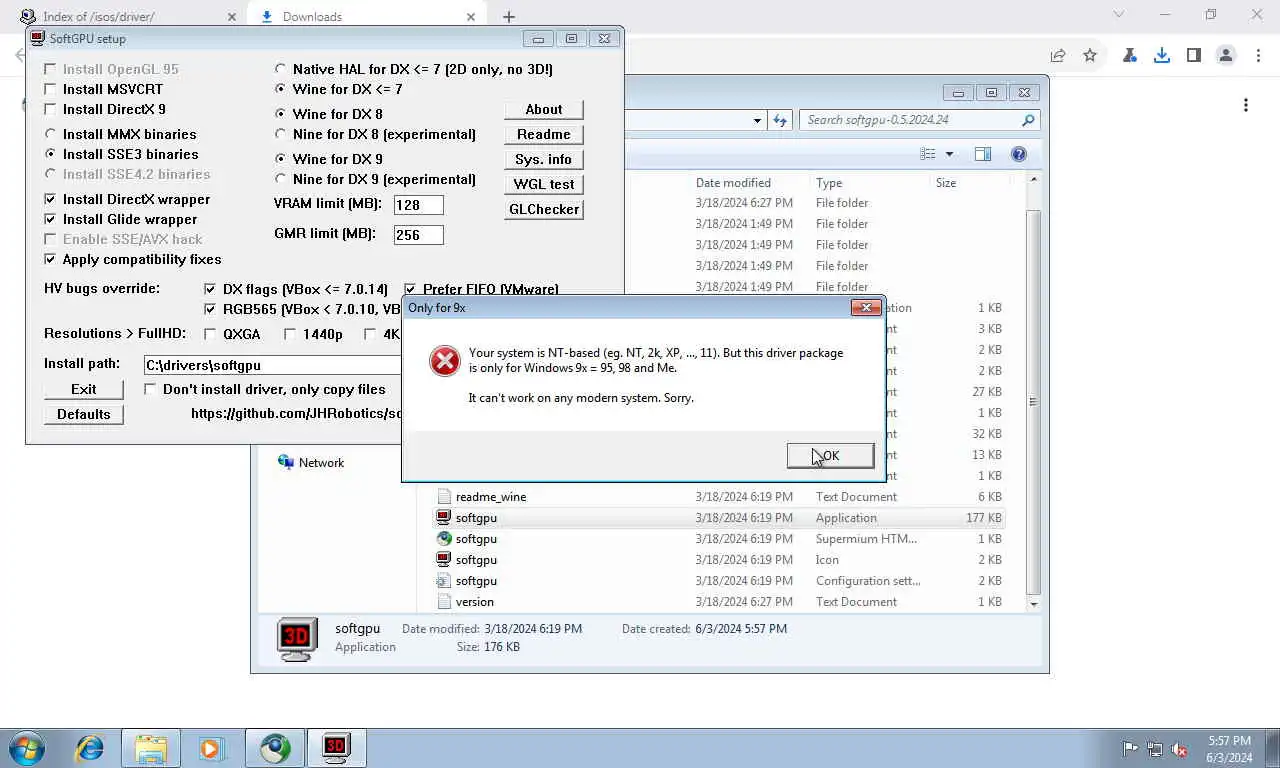This screenshot has height=768, width=1280.
Task: Open the Windows Start menu orb
Action: [27, 748]
